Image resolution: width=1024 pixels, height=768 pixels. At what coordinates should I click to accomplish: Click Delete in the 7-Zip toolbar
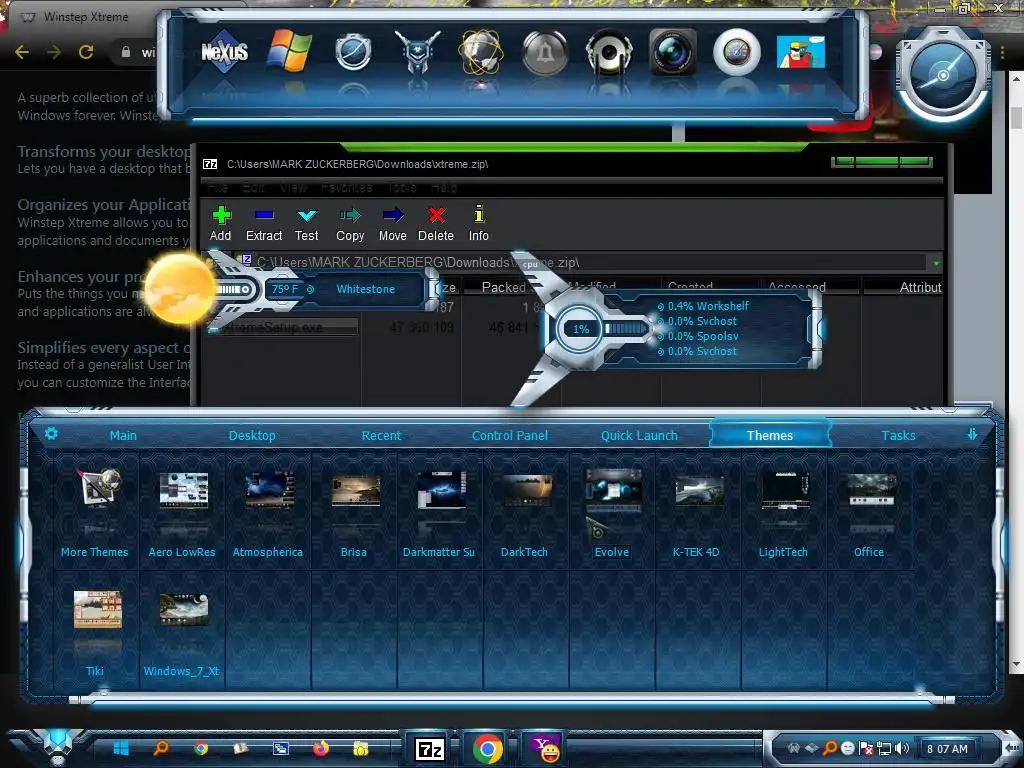(x=436, y=224)
